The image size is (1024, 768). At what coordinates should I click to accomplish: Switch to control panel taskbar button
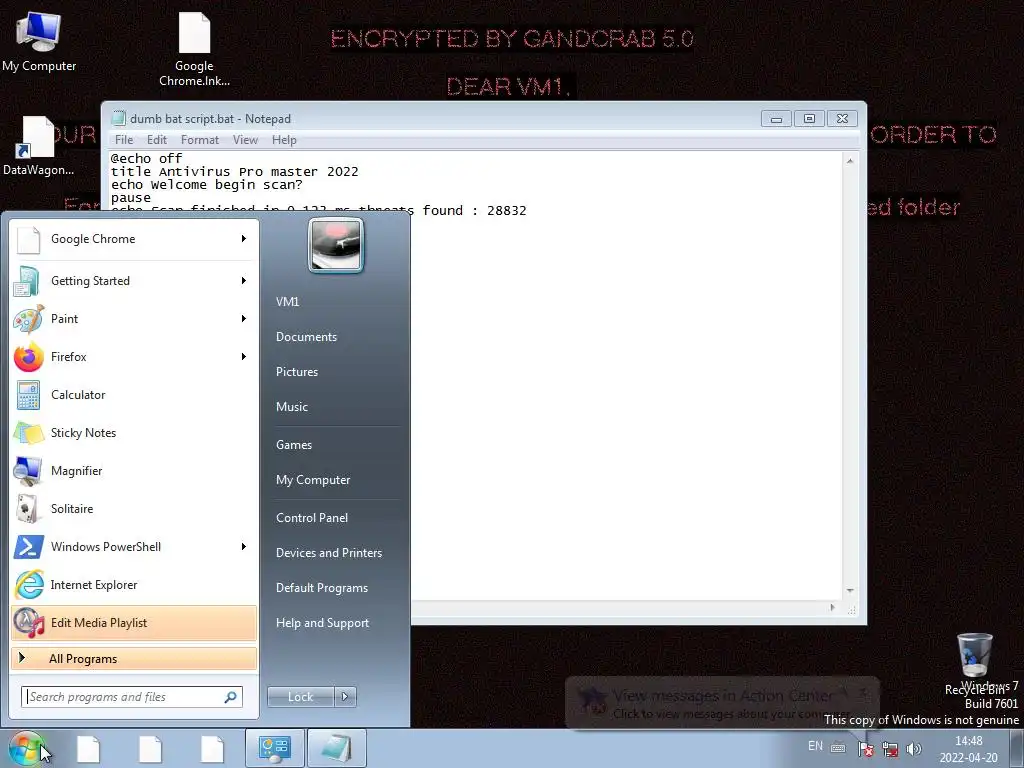(x=274, y=748)
